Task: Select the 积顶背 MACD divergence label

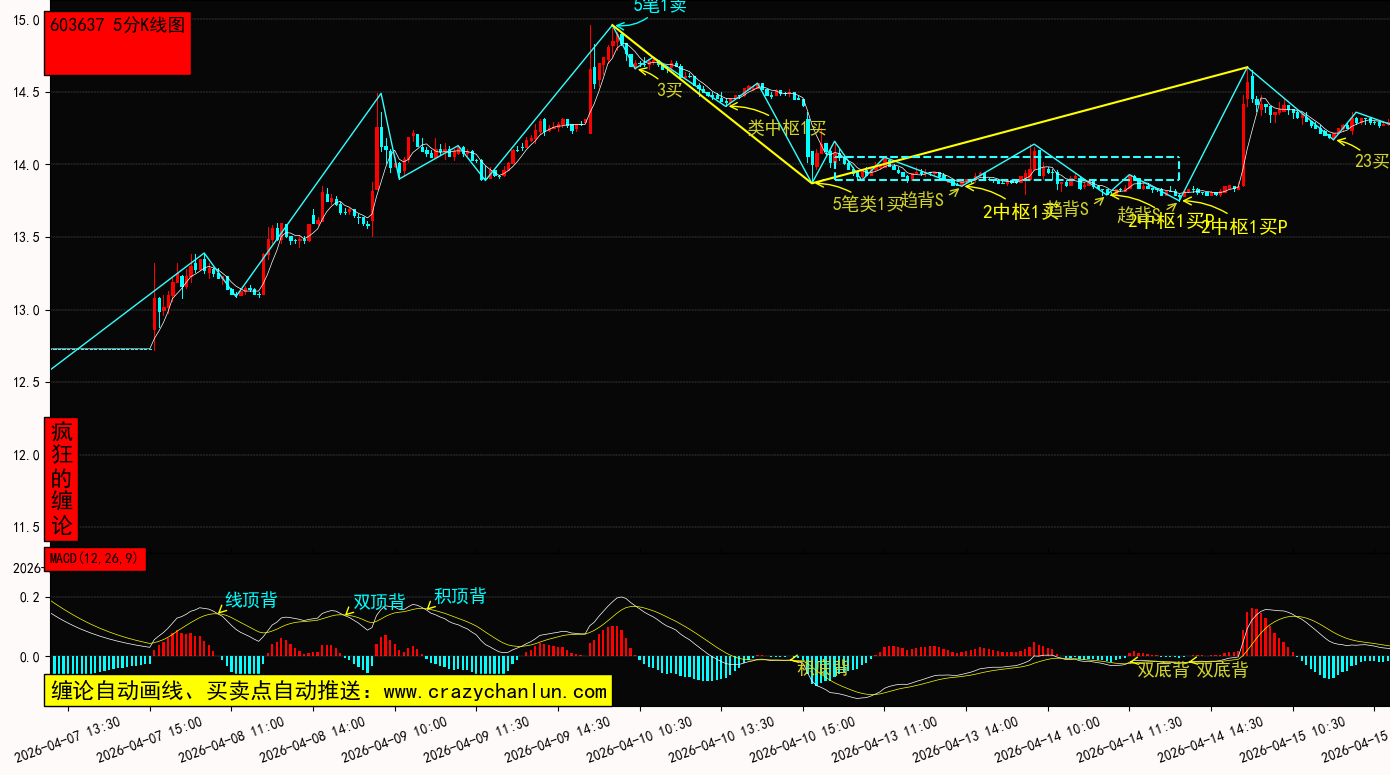Action: [460, 596]
